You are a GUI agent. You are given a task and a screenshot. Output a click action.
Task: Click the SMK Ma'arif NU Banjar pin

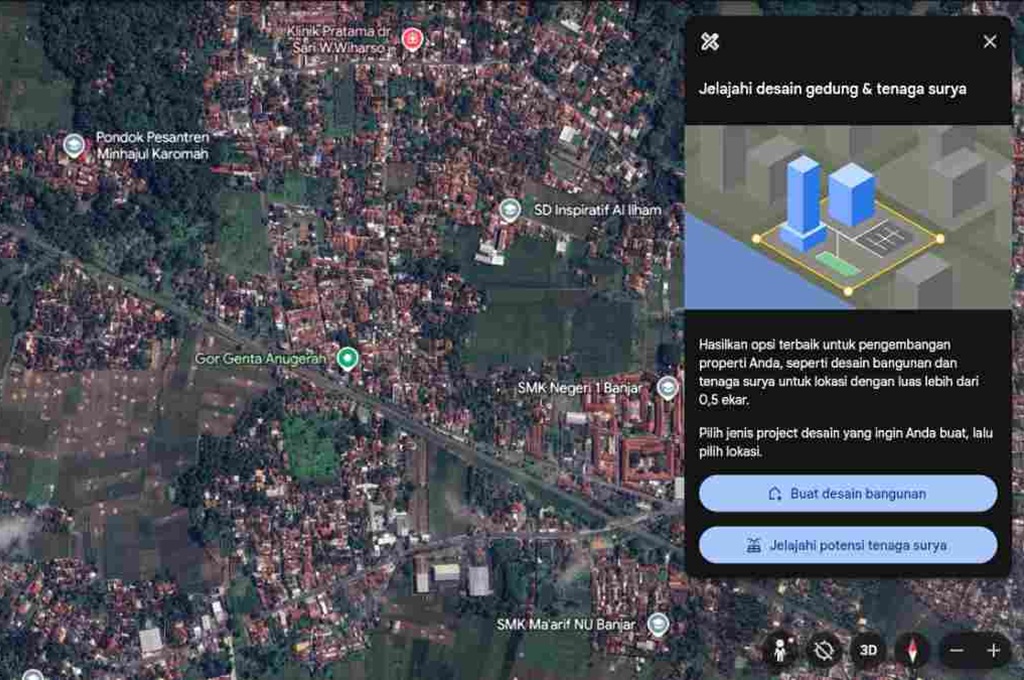click(658, 624)
